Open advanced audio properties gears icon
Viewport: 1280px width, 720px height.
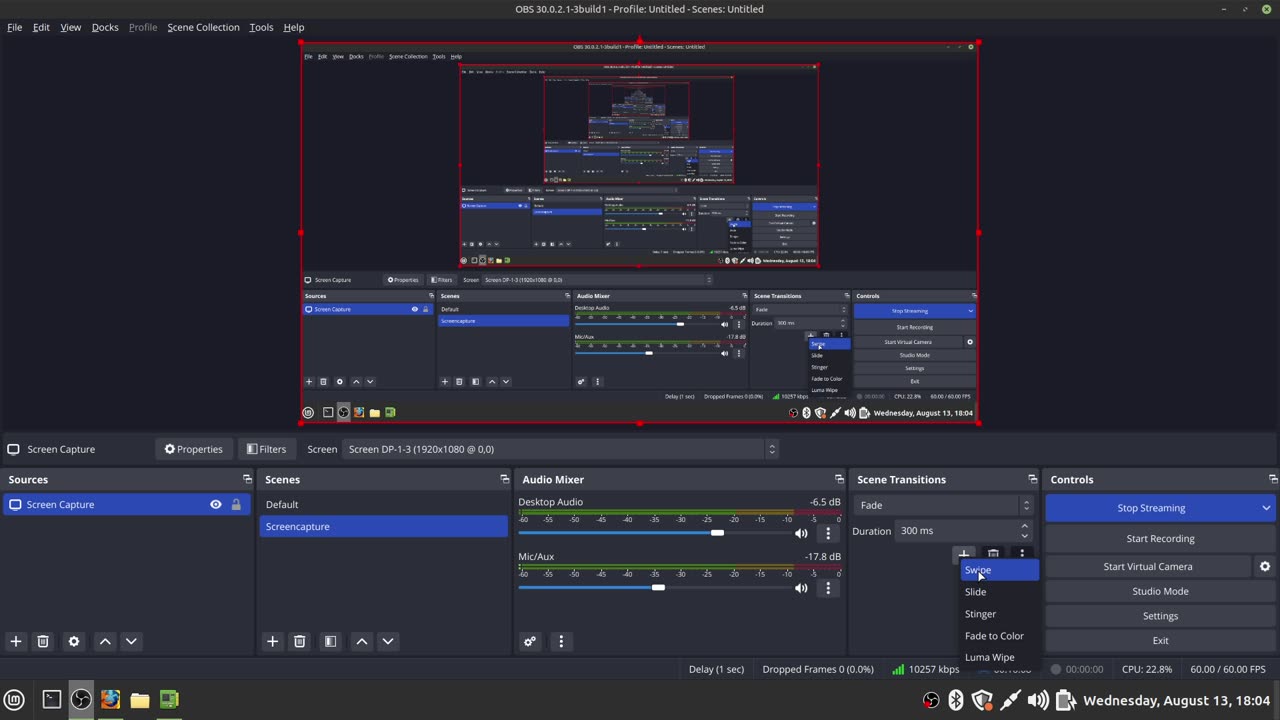tap(530, 641)
